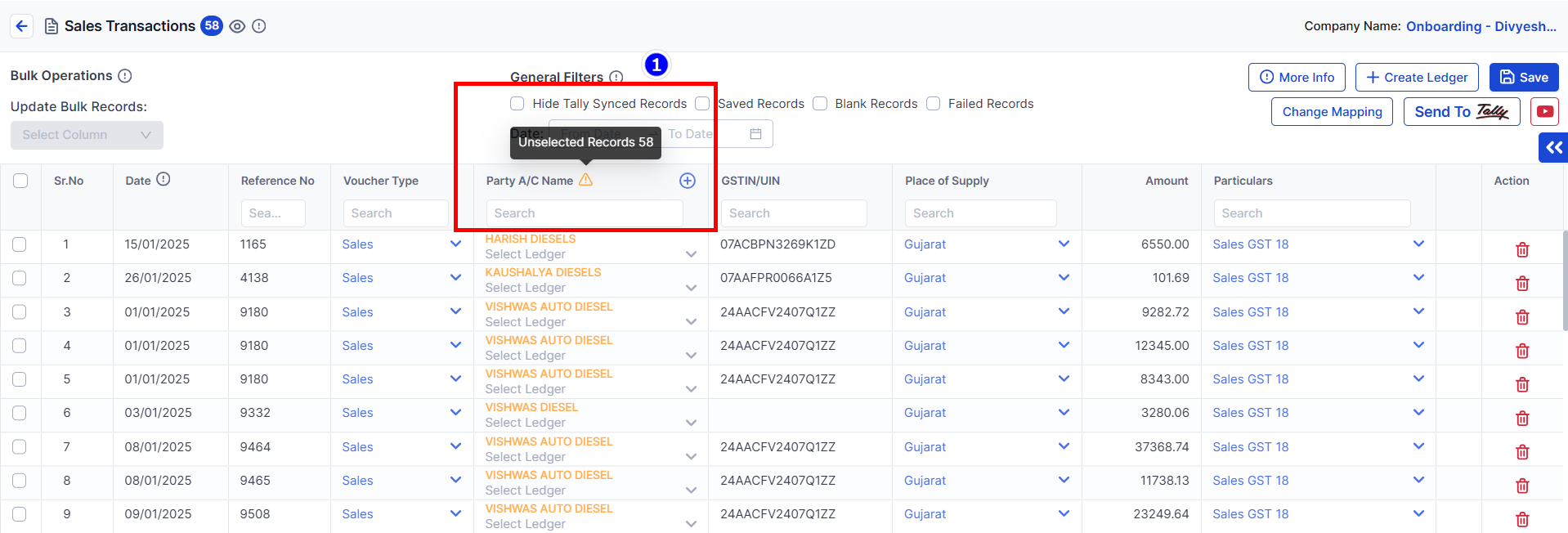Click the GSTIN/UIN search field
Image resolution: width=1568 pixels, height=533 pixels.
[794, 213]
